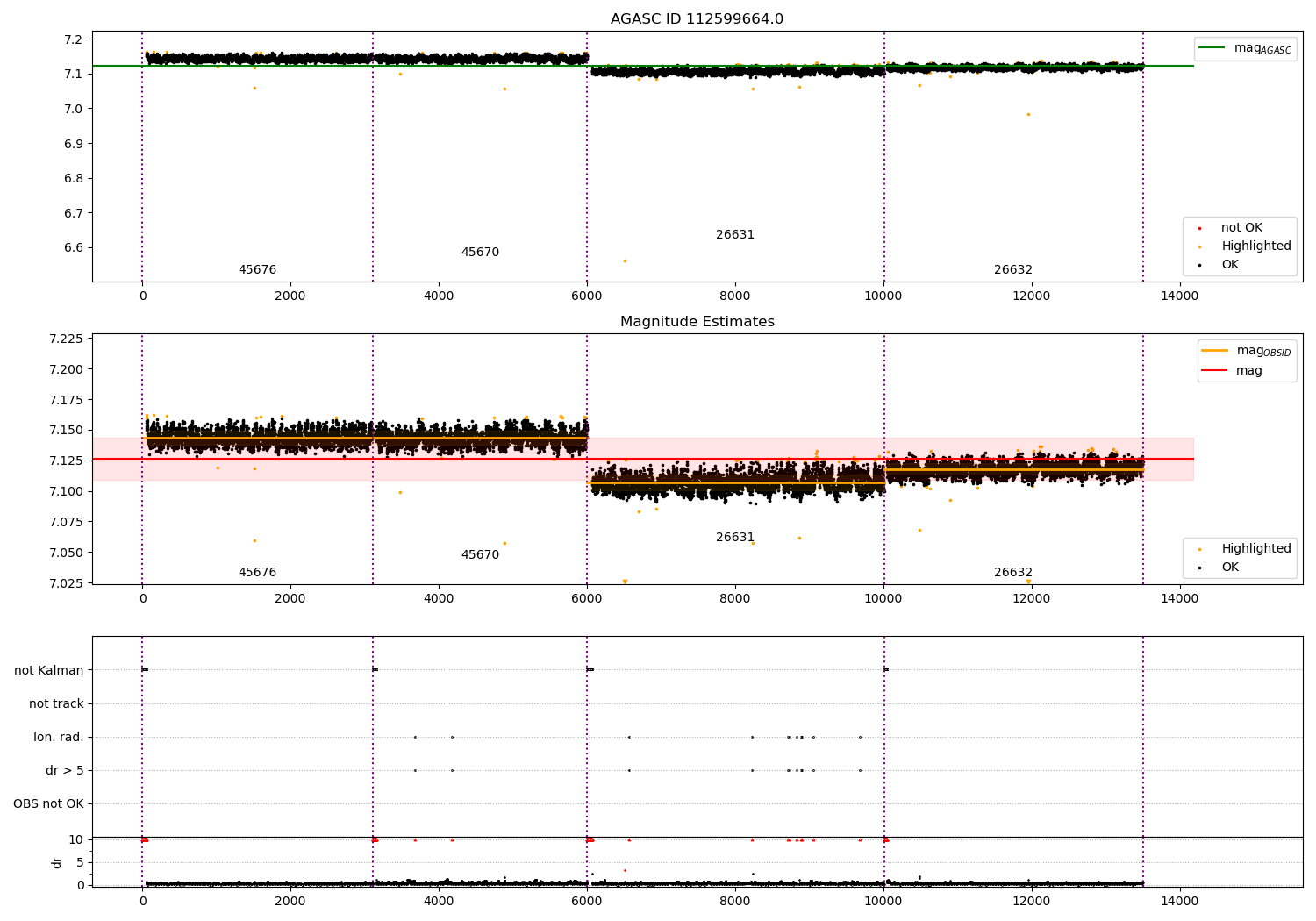The image size is (1316, 921).
Task: Click x-tick '2000' on bottom panel
Action: [290, 901]
